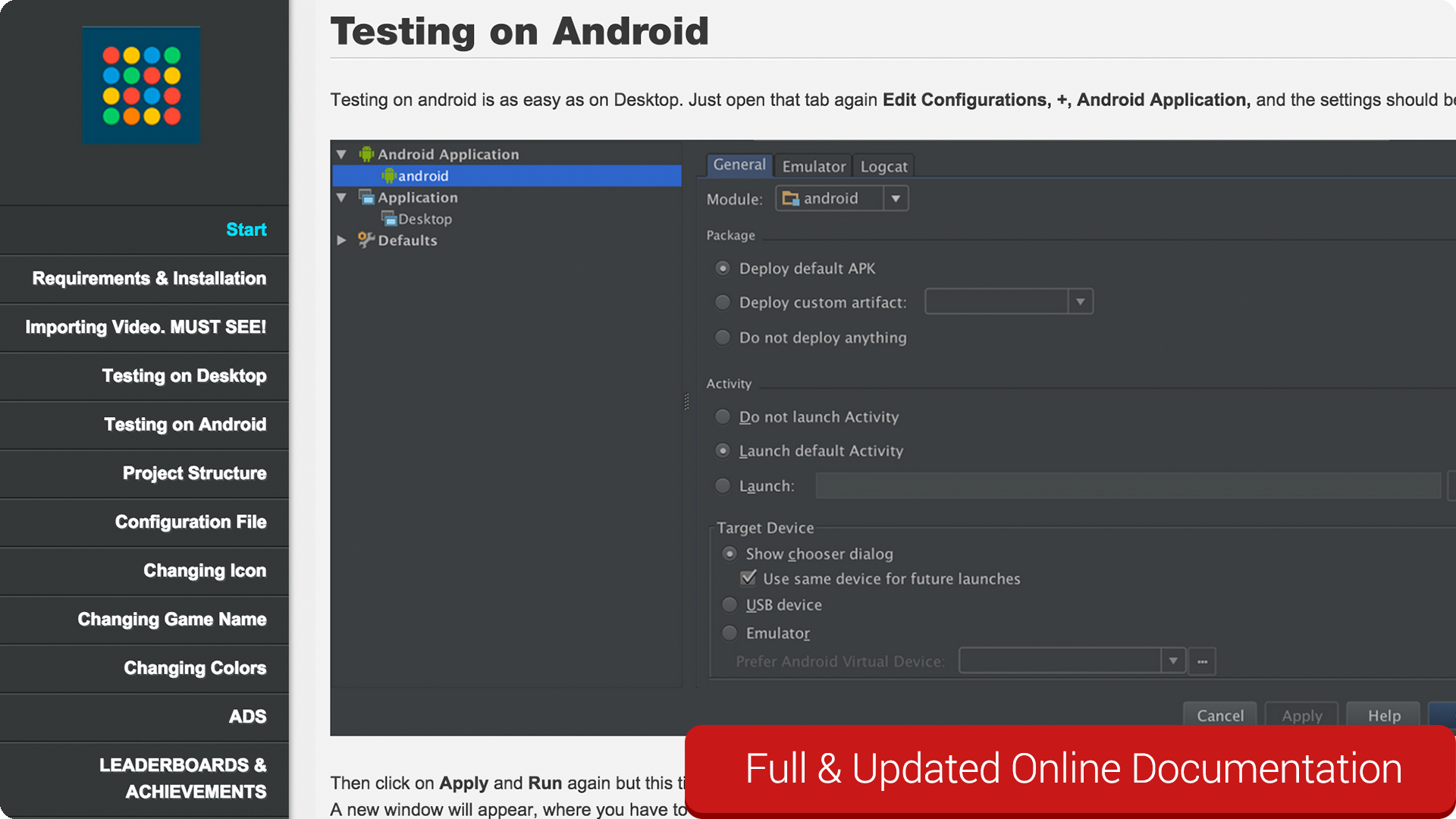The image size is (1456, 819).
Task: Open Changing Game Name section
Action: 144,620
